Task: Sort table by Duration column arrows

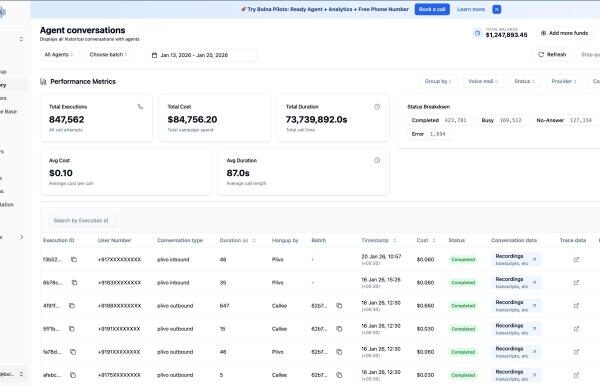Action: [254, 240]
